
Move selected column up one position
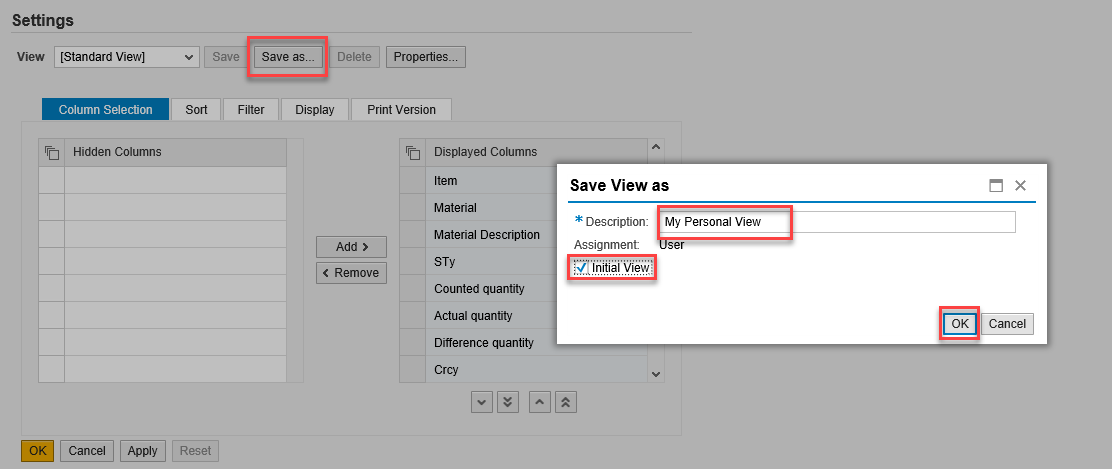point(540,402)
